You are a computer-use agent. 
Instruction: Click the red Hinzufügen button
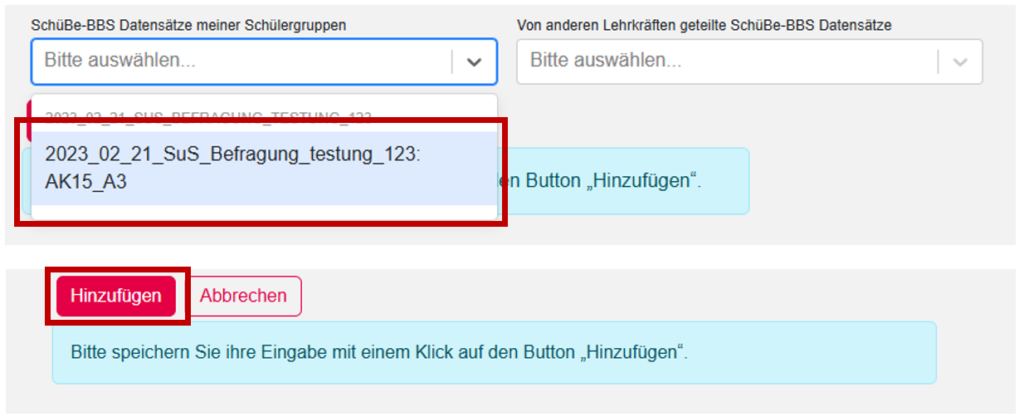pyautogui.click(x=116, y=296)
